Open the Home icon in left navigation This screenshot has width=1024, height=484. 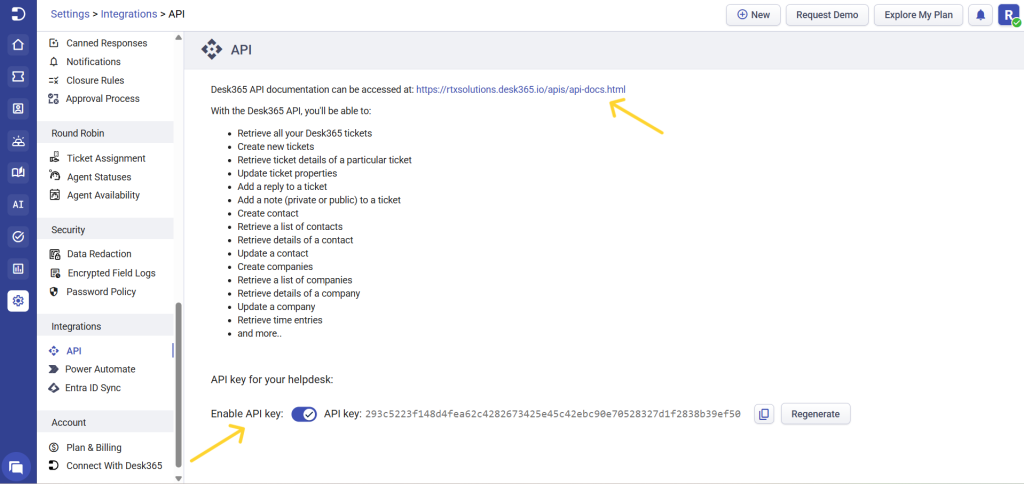tap(18, 44)
